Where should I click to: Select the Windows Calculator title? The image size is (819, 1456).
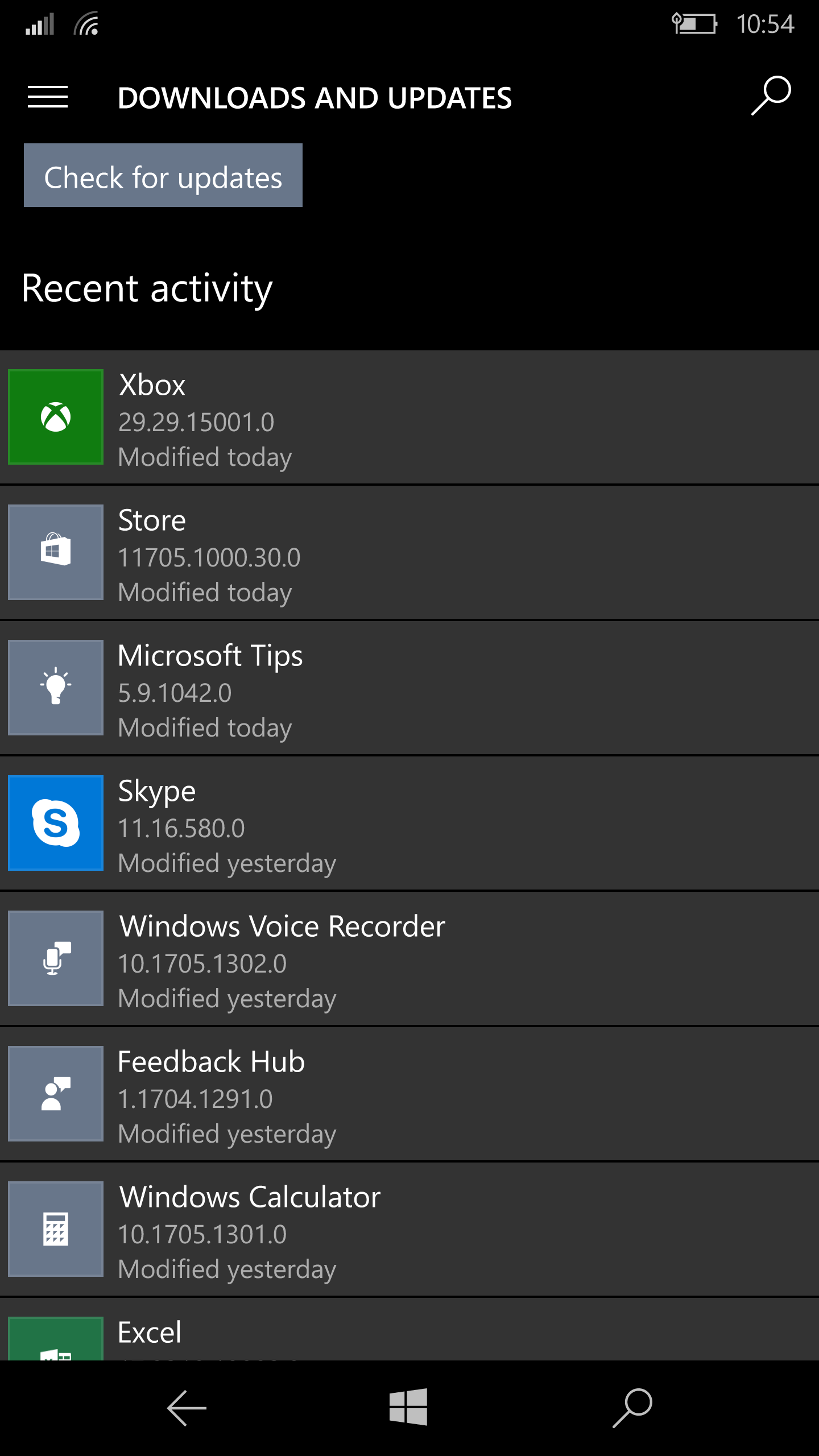point(250,1197)
